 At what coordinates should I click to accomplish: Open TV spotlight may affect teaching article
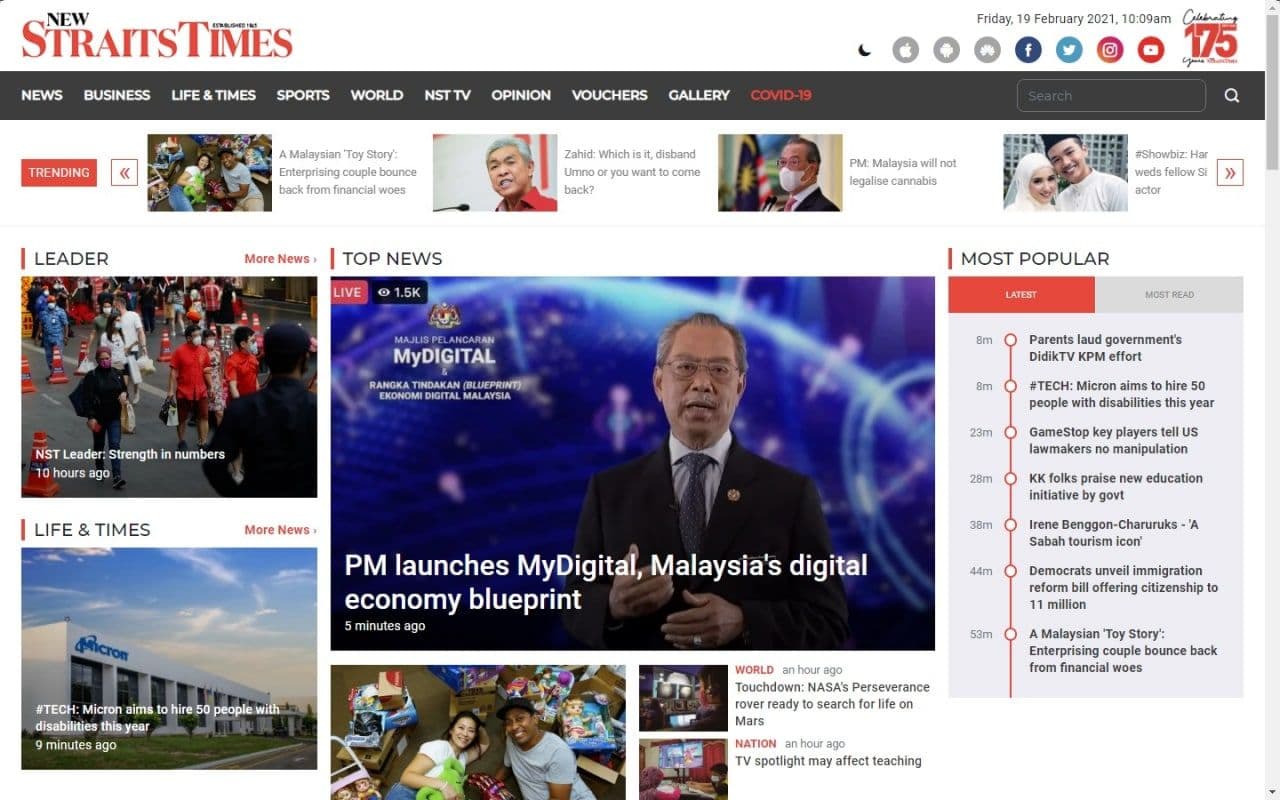[x=828, y=761]
